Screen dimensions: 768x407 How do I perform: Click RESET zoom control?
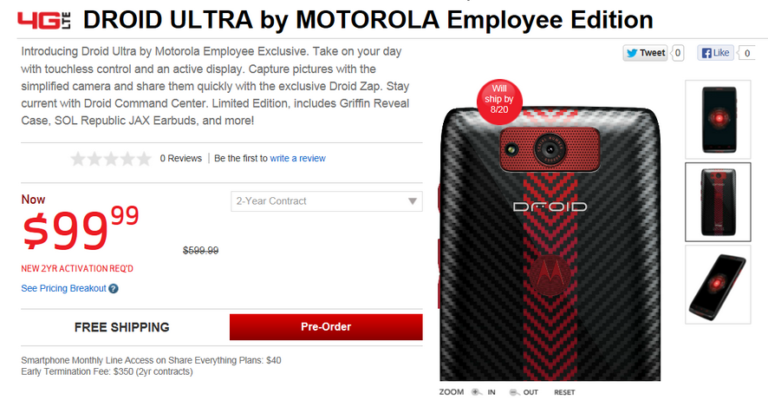point(564,392)
